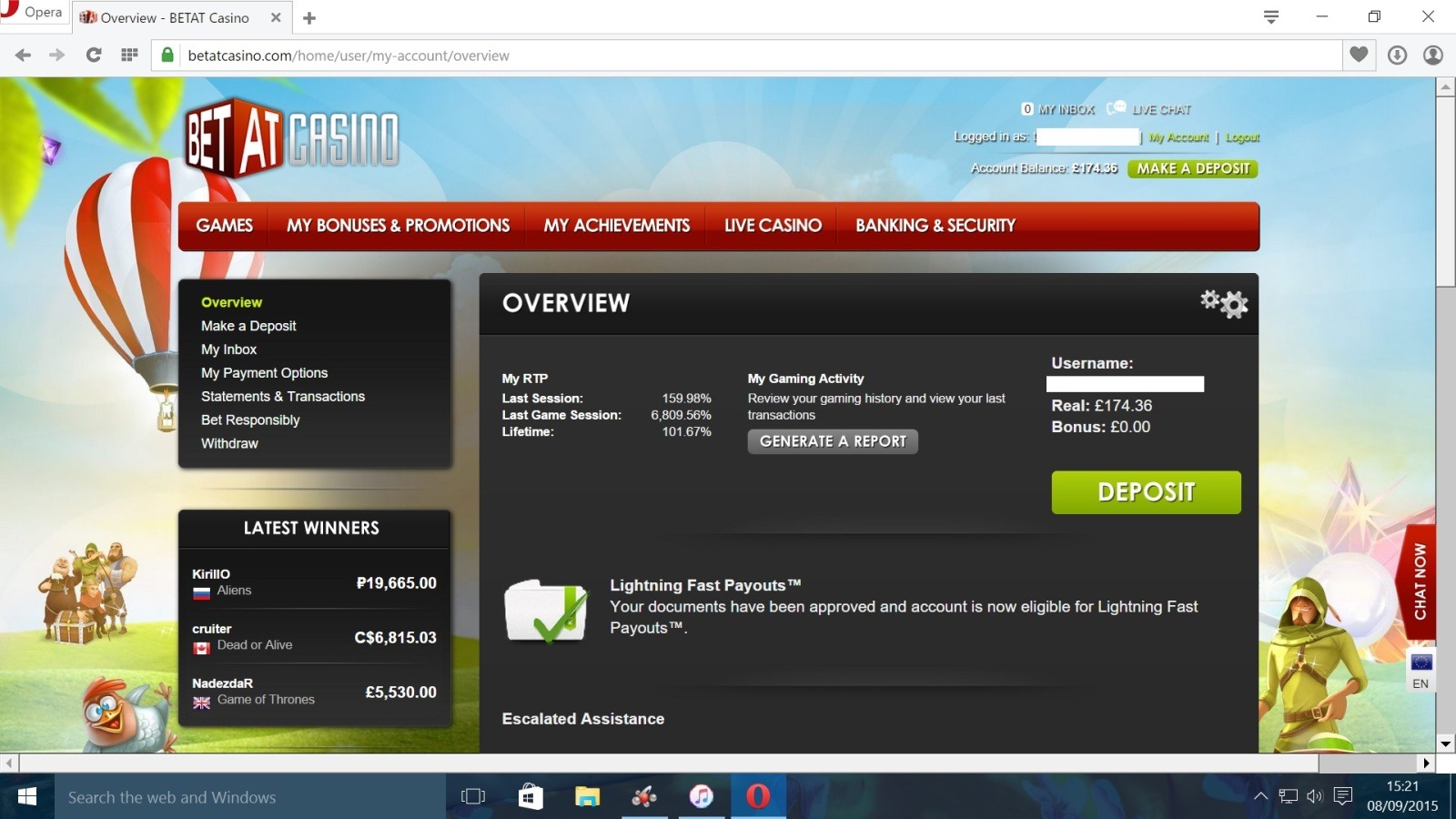
Task: Open iTunes from the taskbar
Action: coord(701,797)
